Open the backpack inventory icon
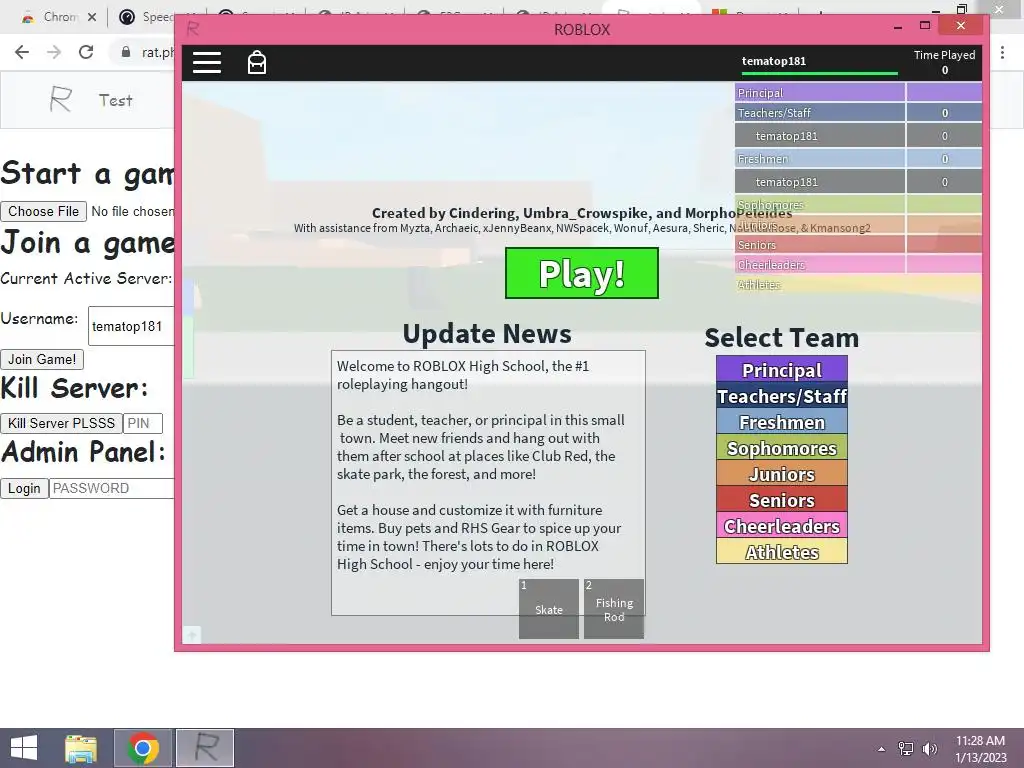 (x=257, y=63)
